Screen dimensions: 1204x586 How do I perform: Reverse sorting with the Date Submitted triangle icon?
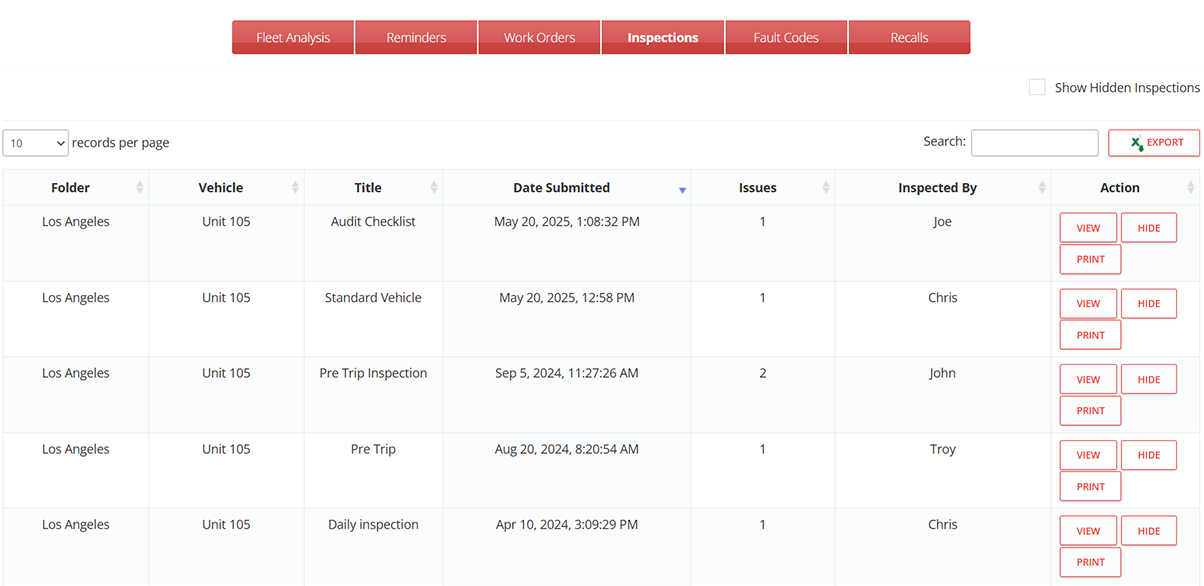click(682, 188)
